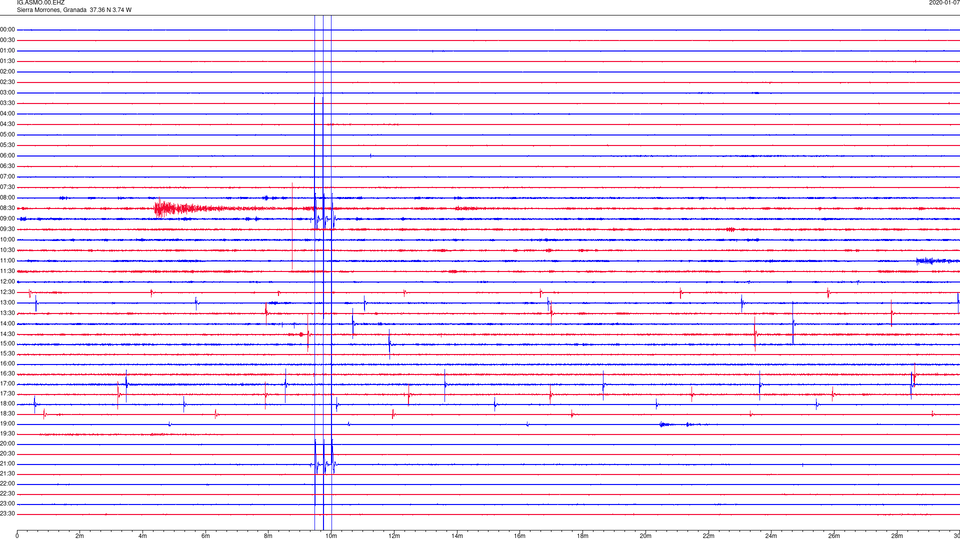The width and height of the screenshot is (960, 540).
Task: Pick the 07:30 time label
Action: [x=7, y=187]
